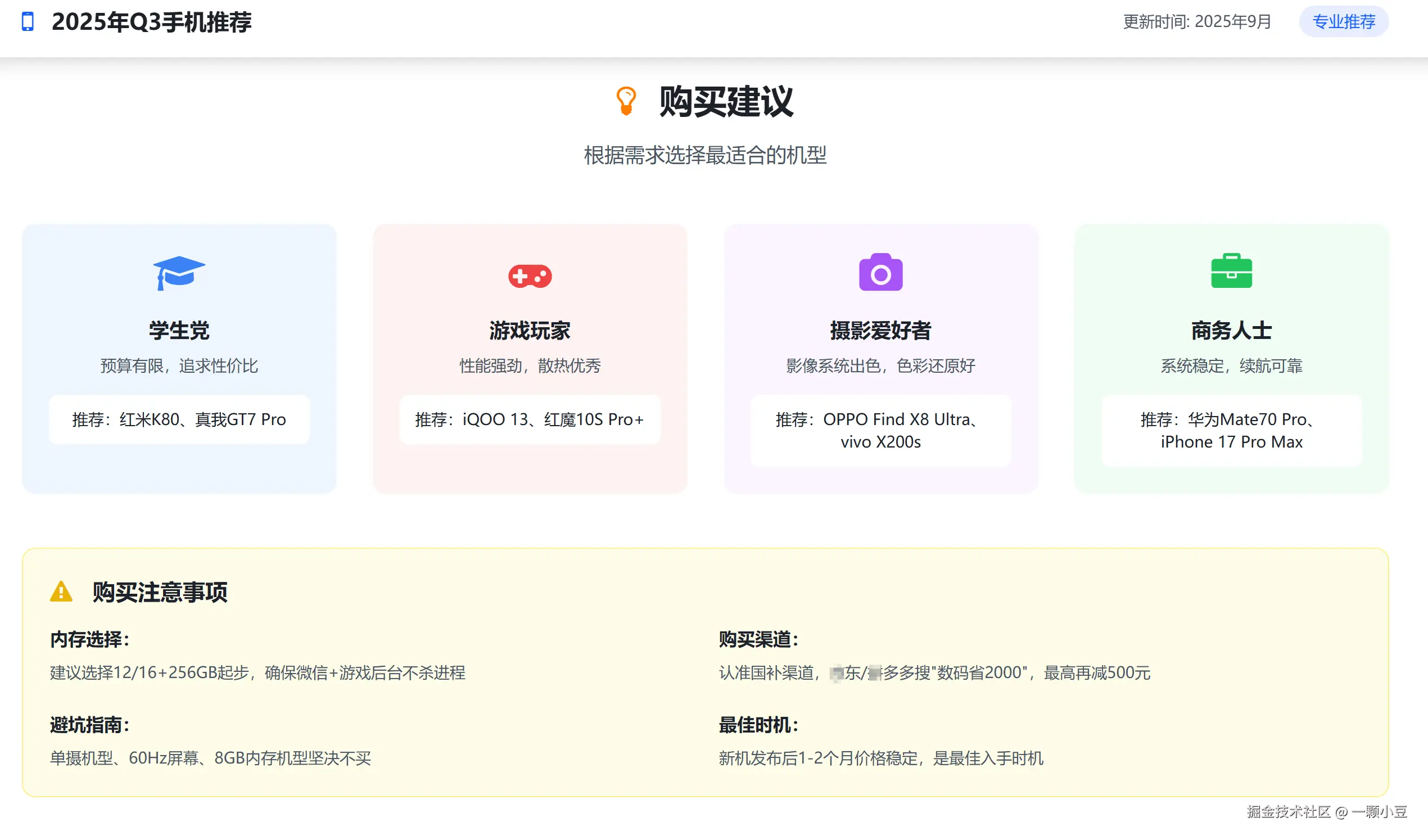
Task: Click the iQOO 13 recommendation box
Action: tap(530, 419)
